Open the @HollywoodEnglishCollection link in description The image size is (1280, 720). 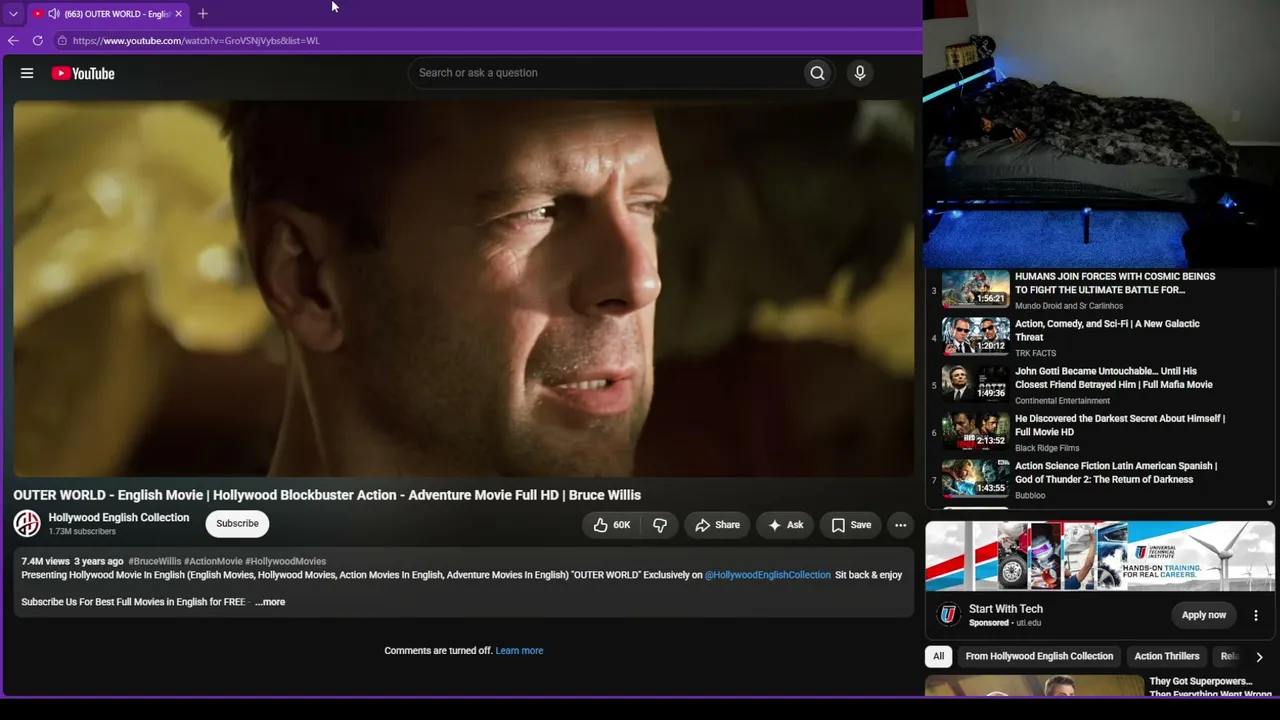[x=768, y=575]
